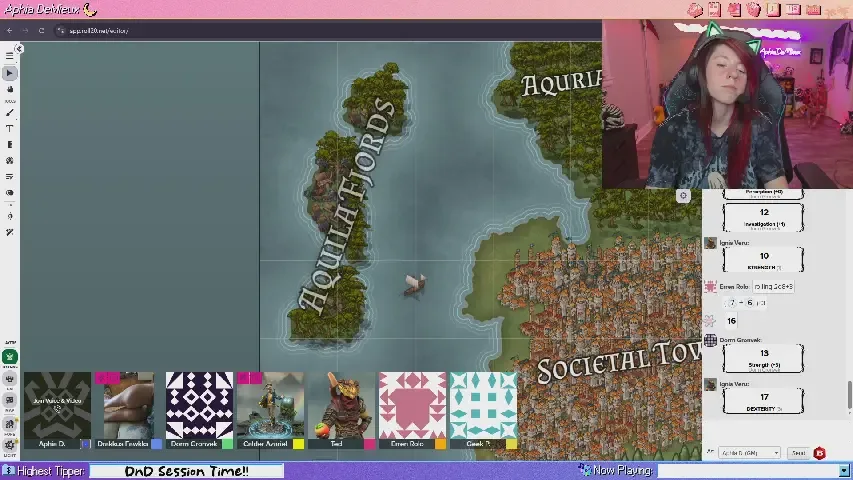Click the red d20 dice roll icon
Screen dimensions: 853x480
pos(820,453)
